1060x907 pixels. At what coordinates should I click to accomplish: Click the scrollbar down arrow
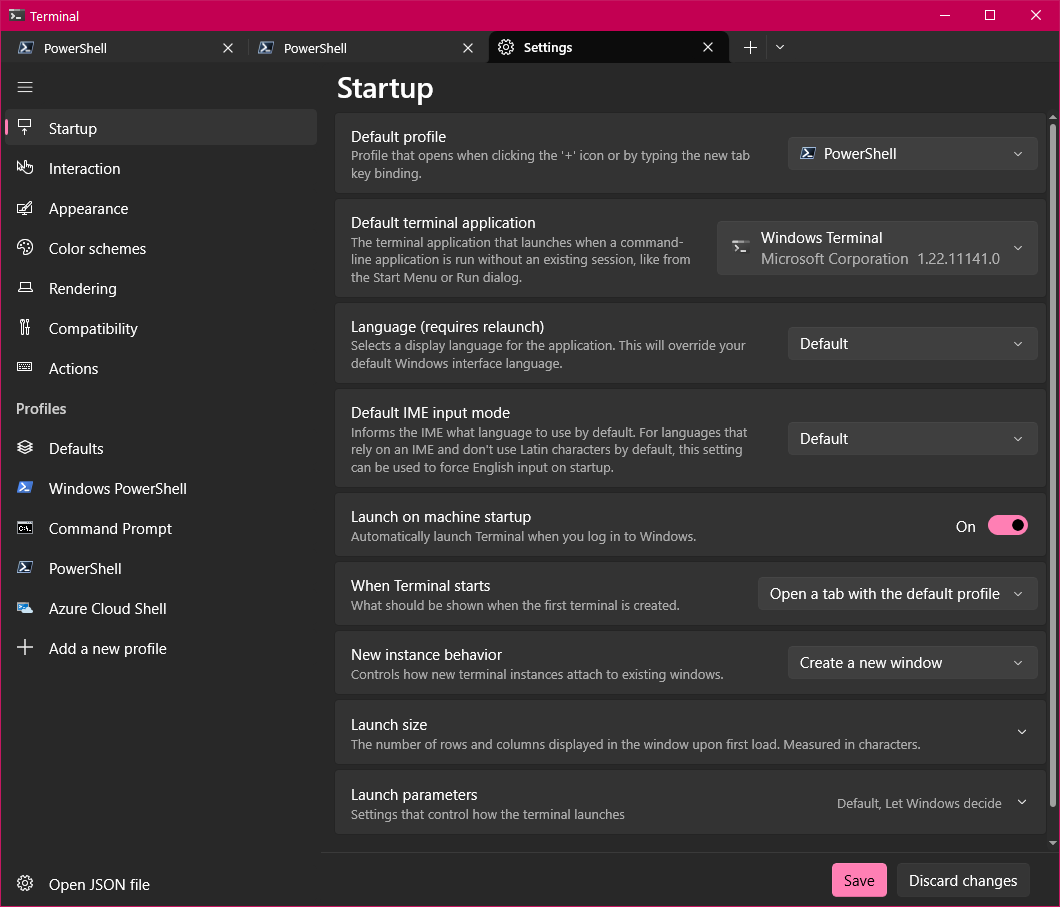click(x=1053, y=843)
